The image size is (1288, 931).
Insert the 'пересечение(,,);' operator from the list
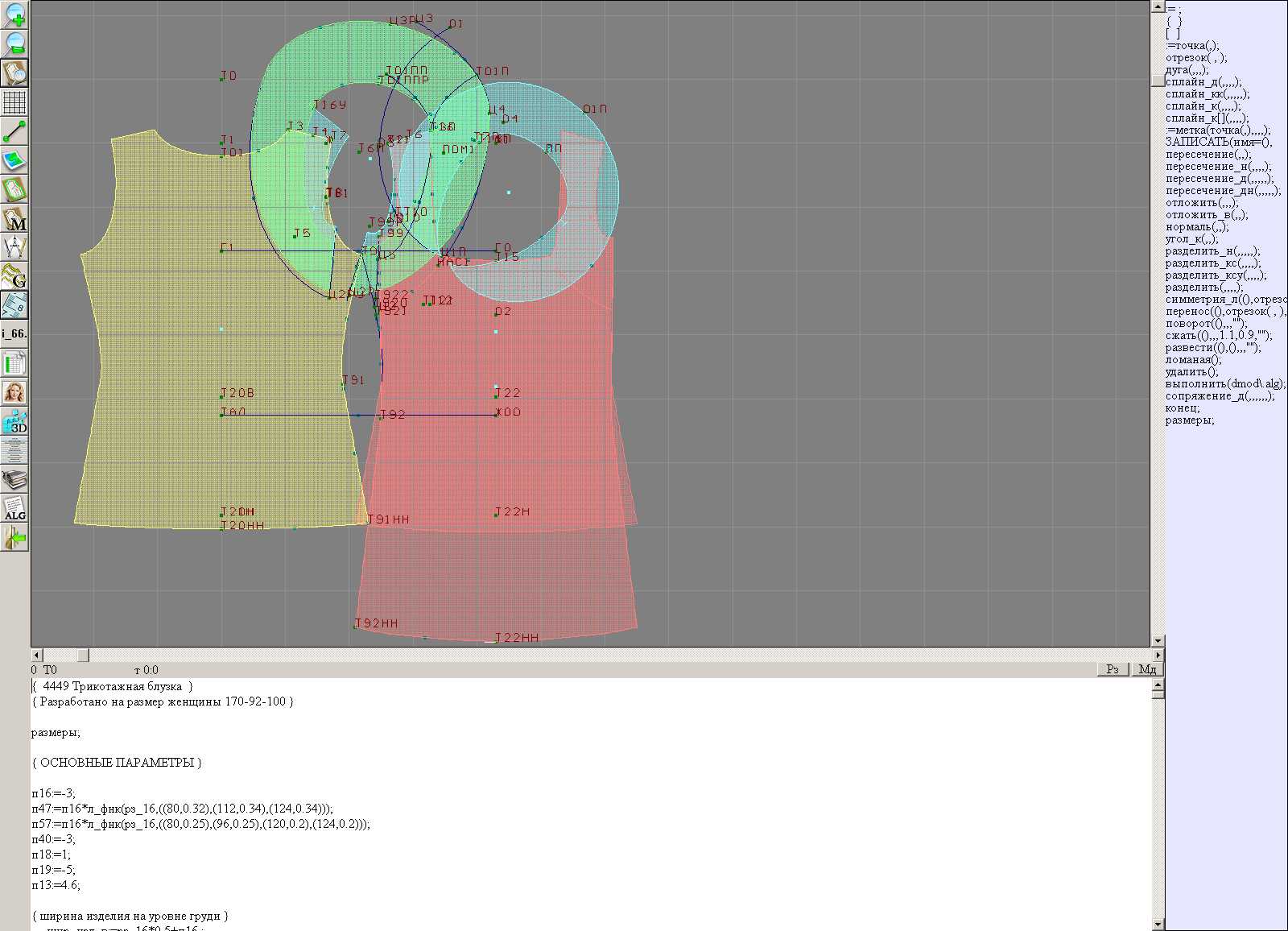(1208, 155)
